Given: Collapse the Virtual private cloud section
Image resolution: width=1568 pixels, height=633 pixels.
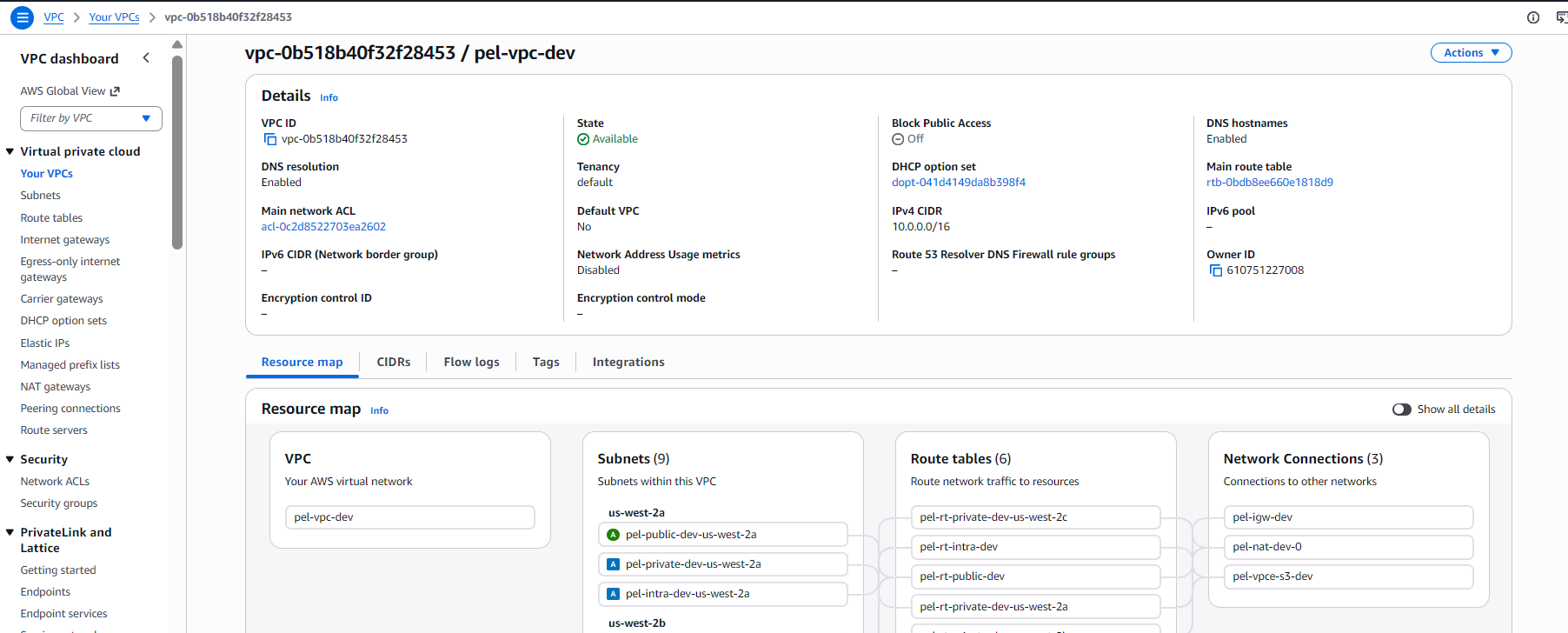Looking at the screenshot, I should click(10, 151).
